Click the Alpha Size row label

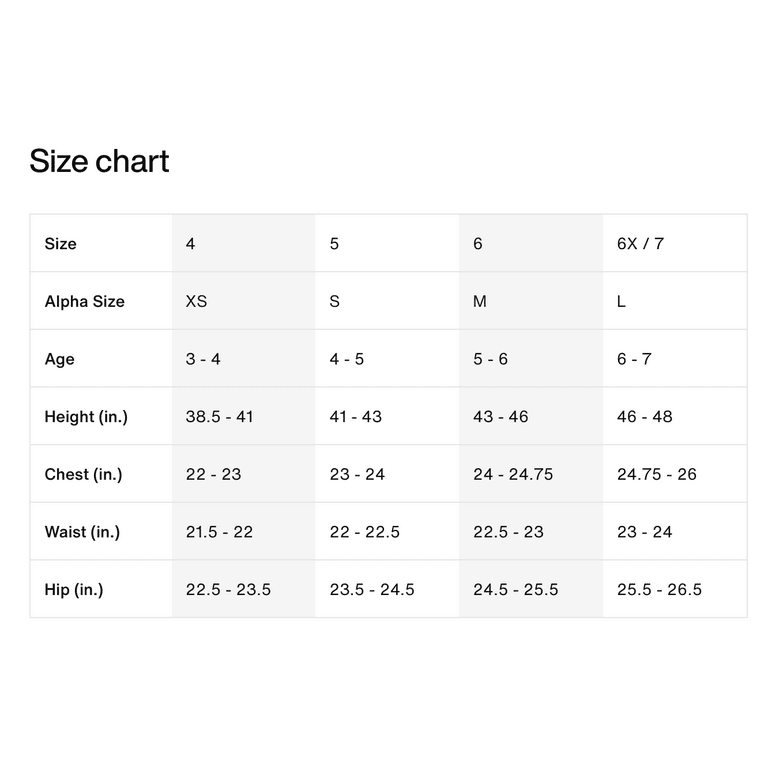point(85,301)
